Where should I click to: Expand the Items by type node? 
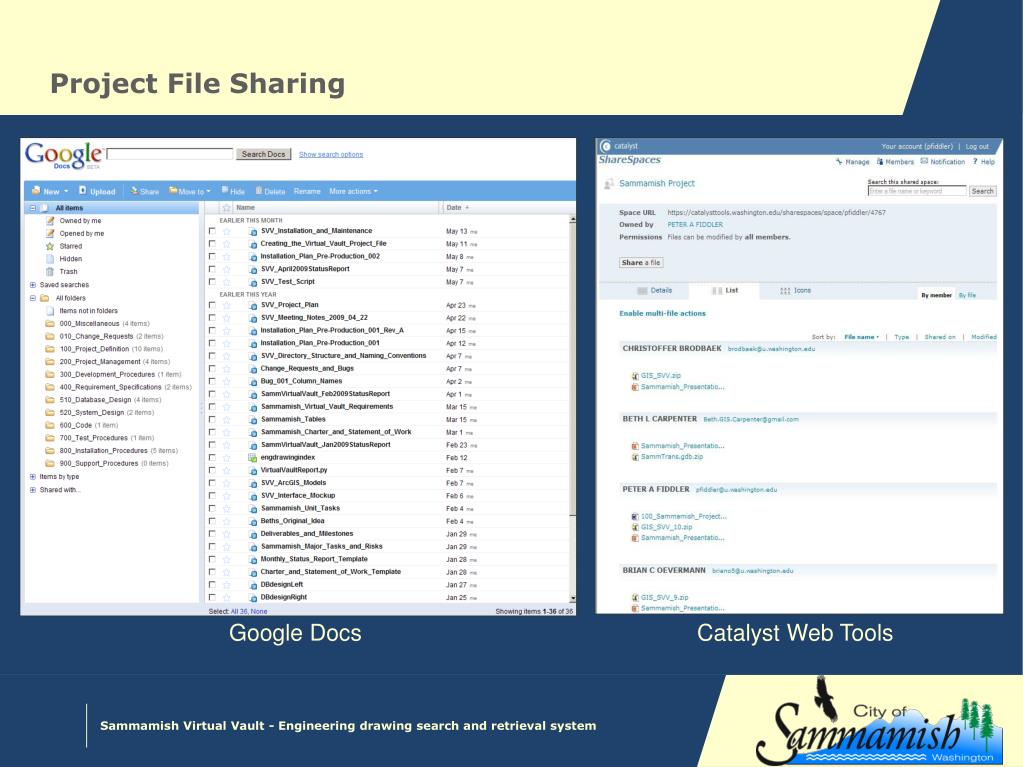[x=32, y=477]
